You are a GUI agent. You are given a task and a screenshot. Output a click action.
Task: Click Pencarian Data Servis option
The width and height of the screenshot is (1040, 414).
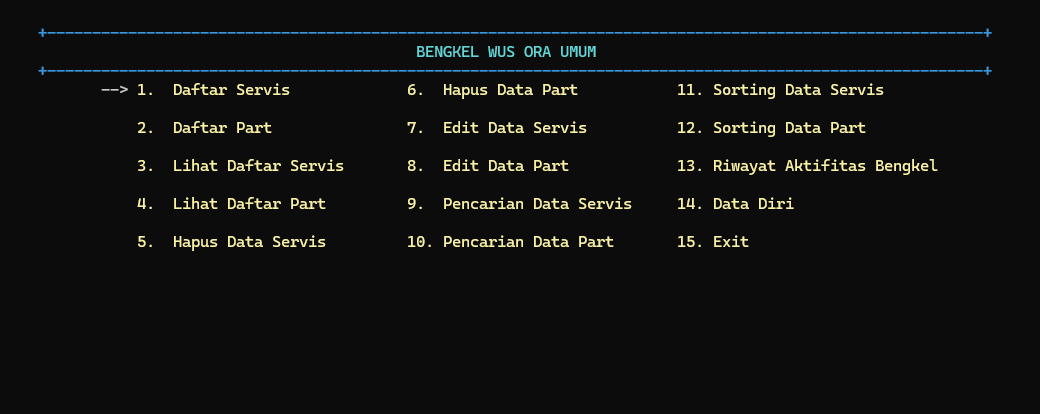[537, 204]
